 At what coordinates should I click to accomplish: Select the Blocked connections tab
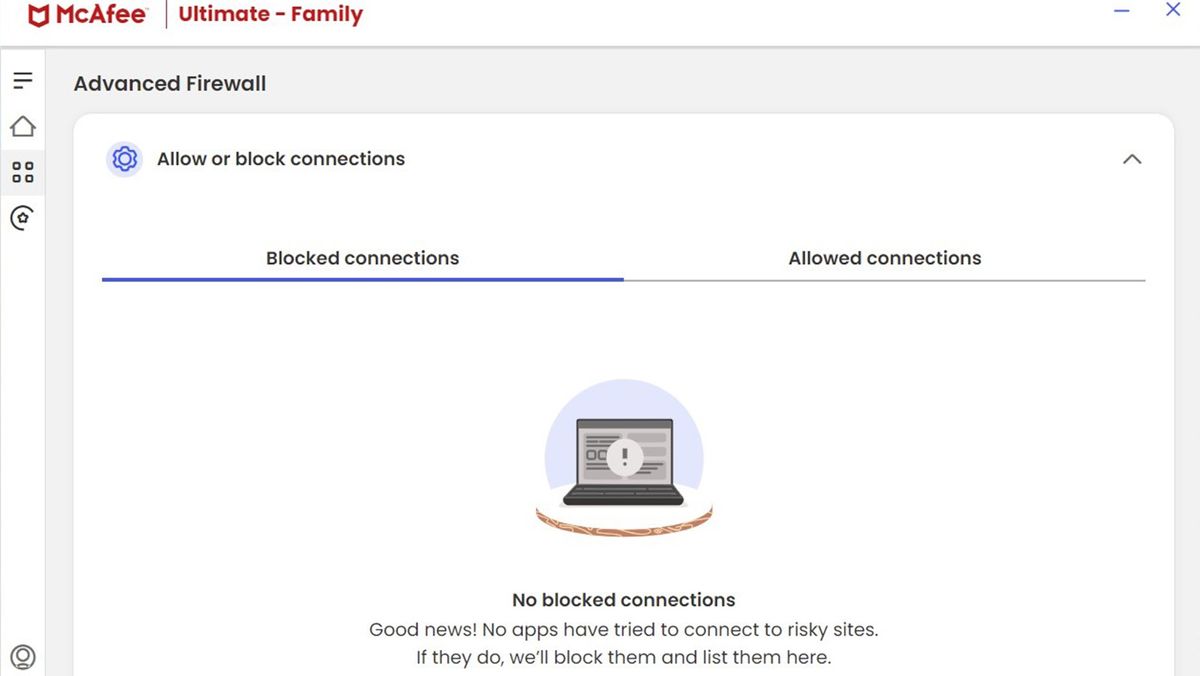(x=361, y=258)
